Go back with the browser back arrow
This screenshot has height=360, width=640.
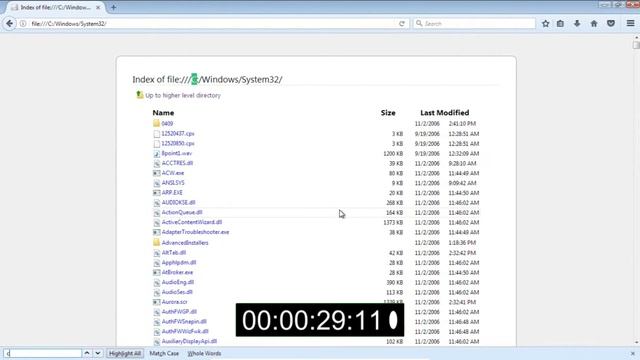tap(9, 24)
